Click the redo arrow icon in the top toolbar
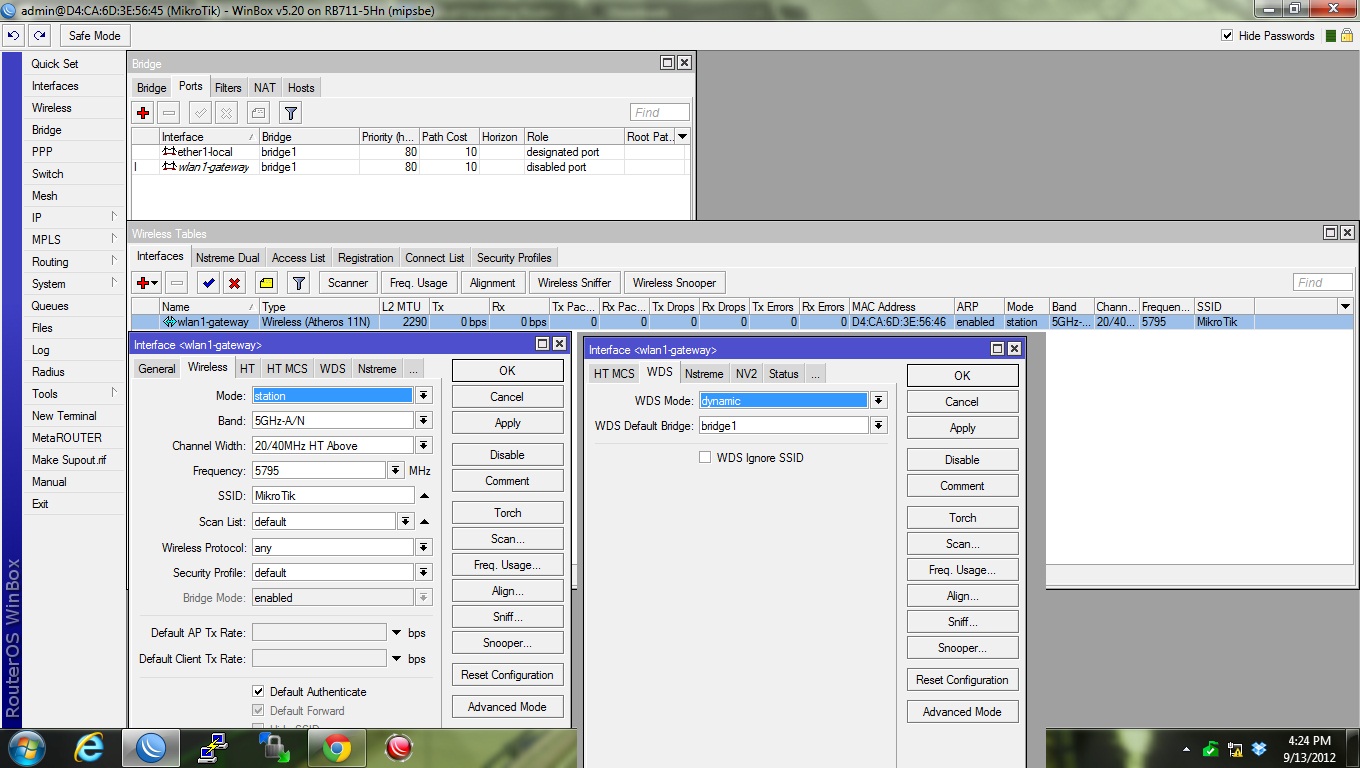This screenshot has width=1360, height=768. [39, 35]
